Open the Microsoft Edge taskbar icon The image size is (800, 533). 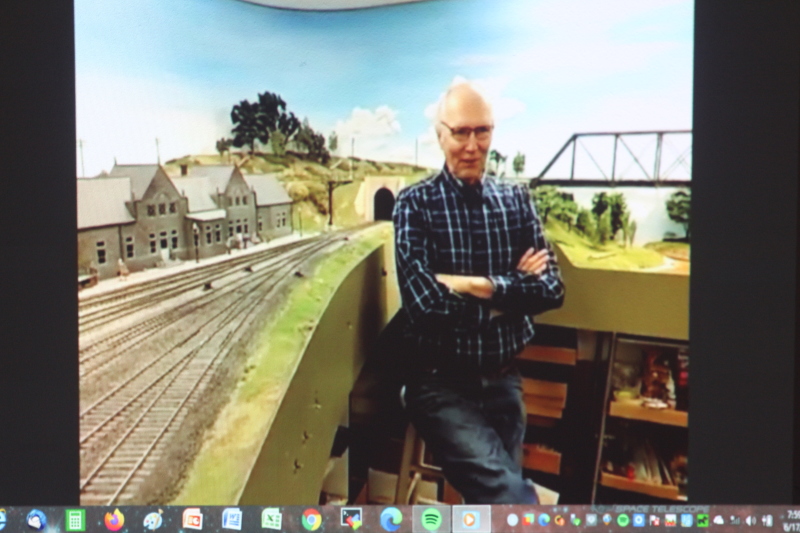(391, 519)
